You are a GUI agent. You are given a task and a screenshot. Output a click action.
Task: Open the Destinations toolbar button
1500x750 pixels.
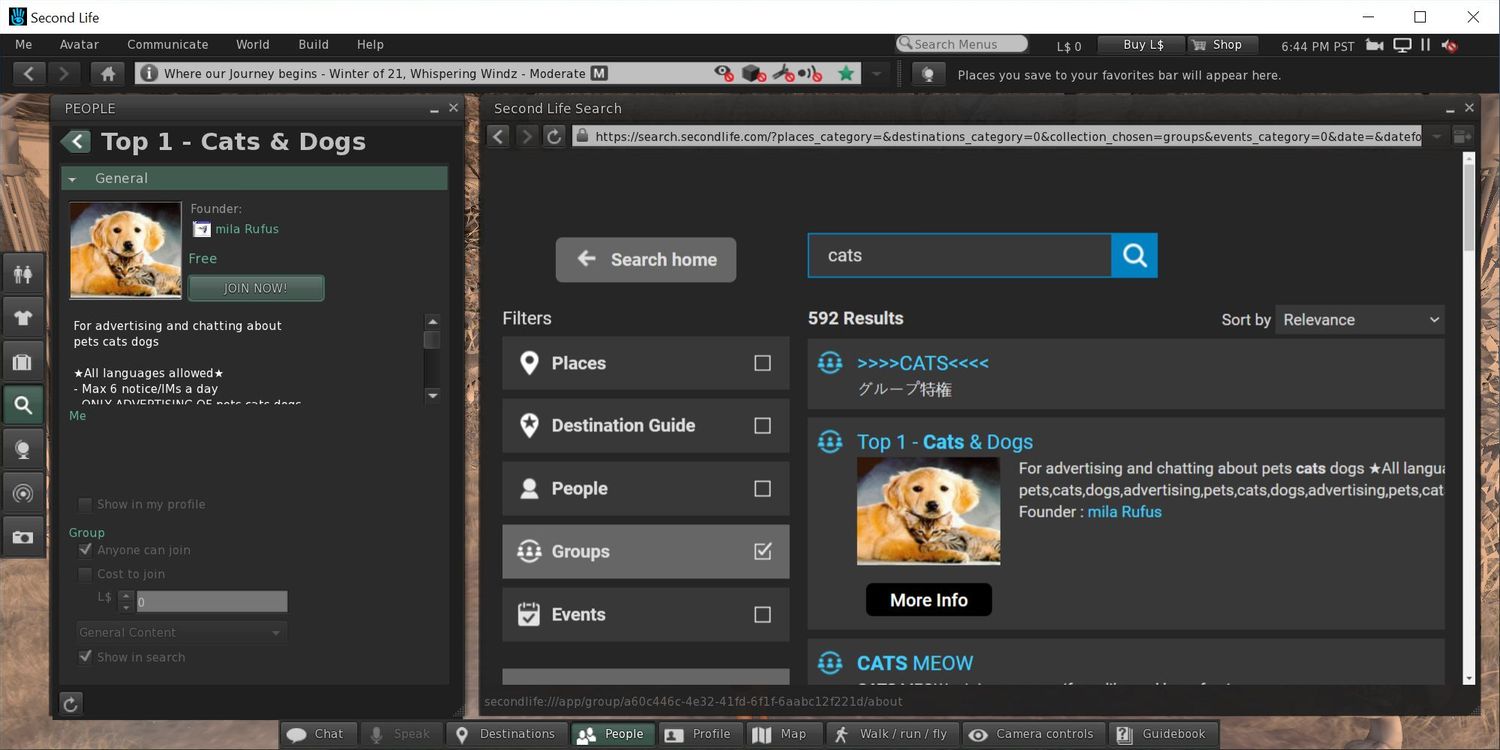tap(505, 734)
